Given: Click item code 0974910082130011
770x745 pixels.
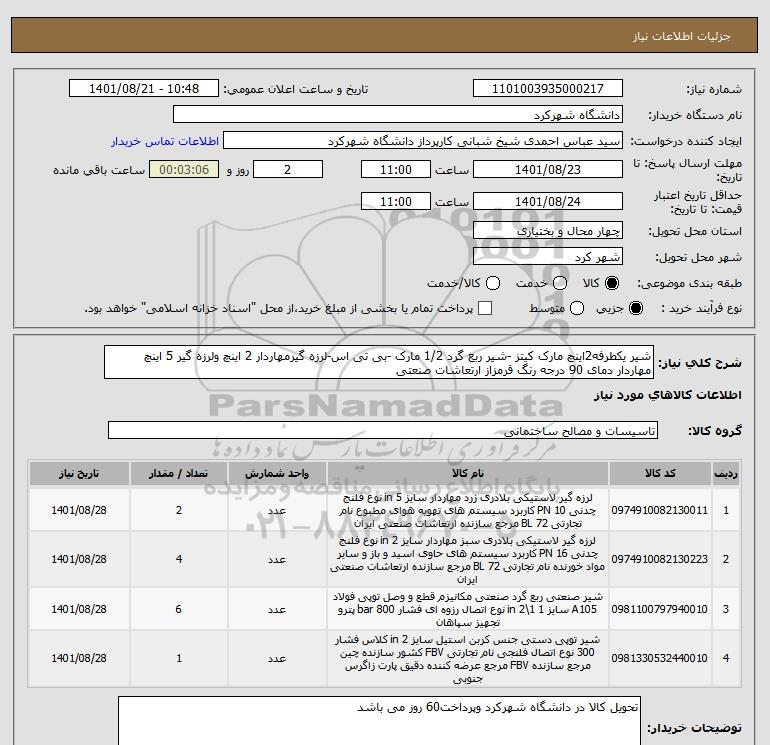Looking at the screenshot, I should point(660,511).
